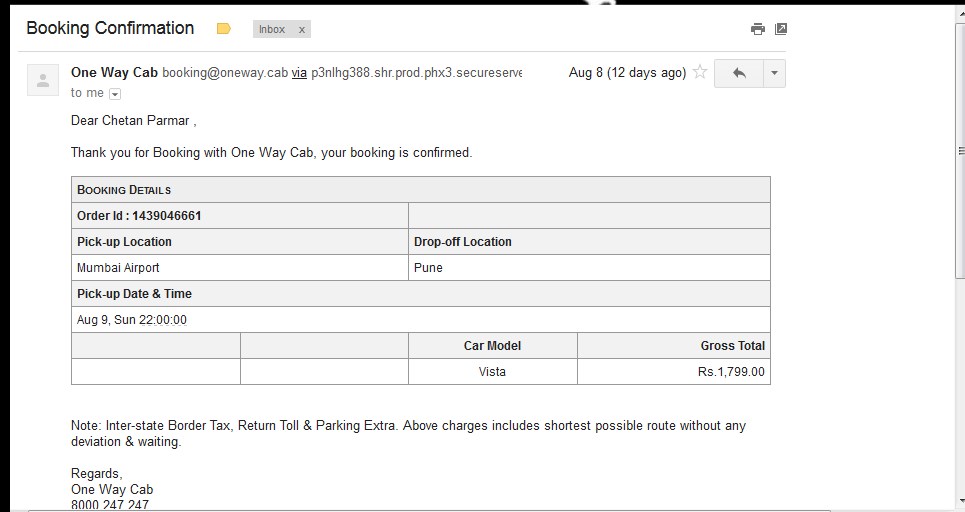Select Order Id : 1439046661 cell
This screenshot has height=512, width=965.
tap(240, 216)
